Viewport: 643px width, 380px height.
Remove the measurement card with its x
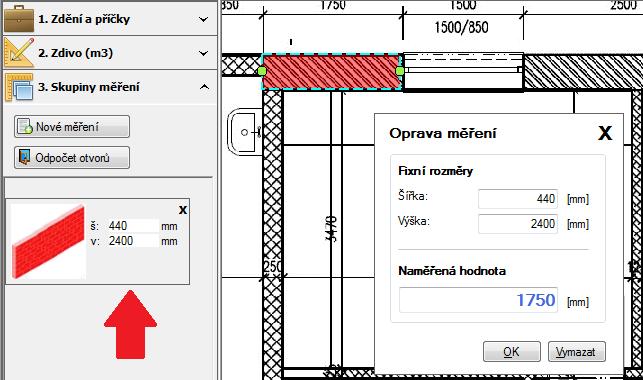pos(182,210)
